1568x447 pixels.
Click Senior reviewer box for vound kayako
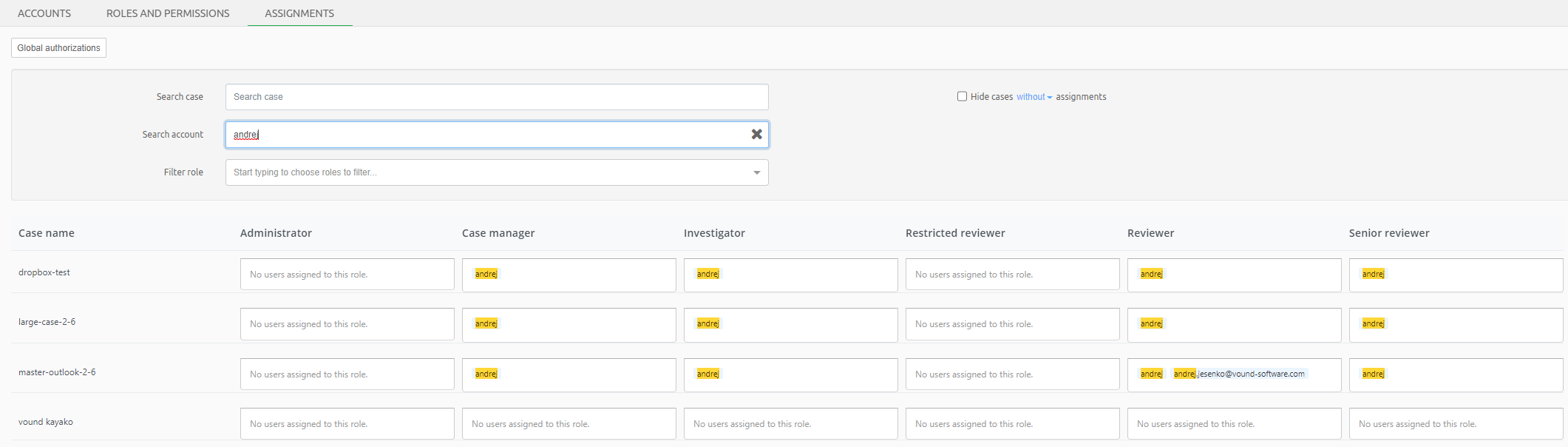pos(1455,424)
